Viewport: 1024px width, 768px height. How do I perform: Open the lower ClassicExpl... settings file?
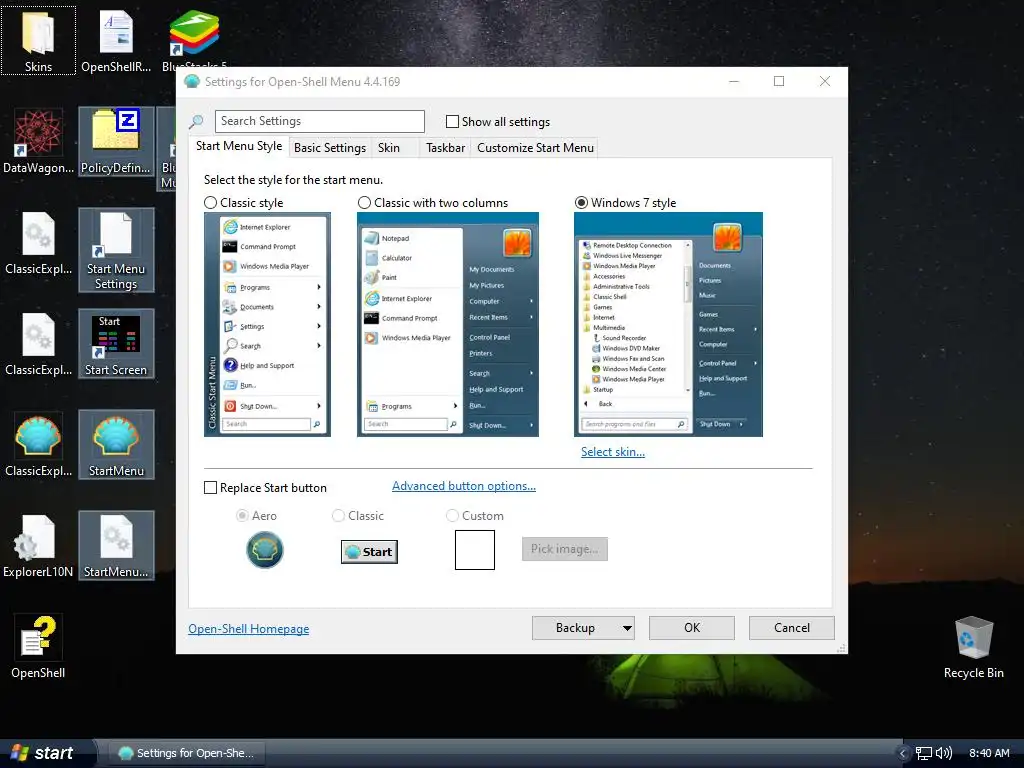(38, 344)
